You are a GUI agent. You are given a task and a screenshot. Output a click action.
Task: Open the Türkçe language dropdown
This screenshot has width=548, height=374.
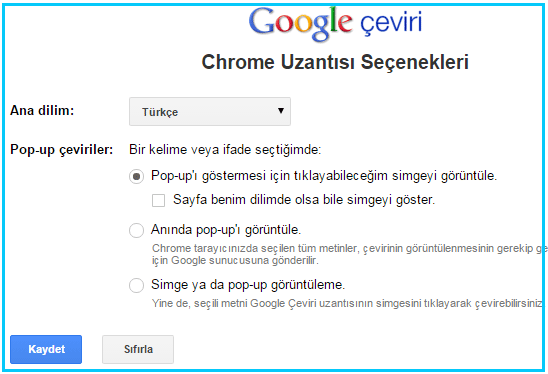(210, 112)
